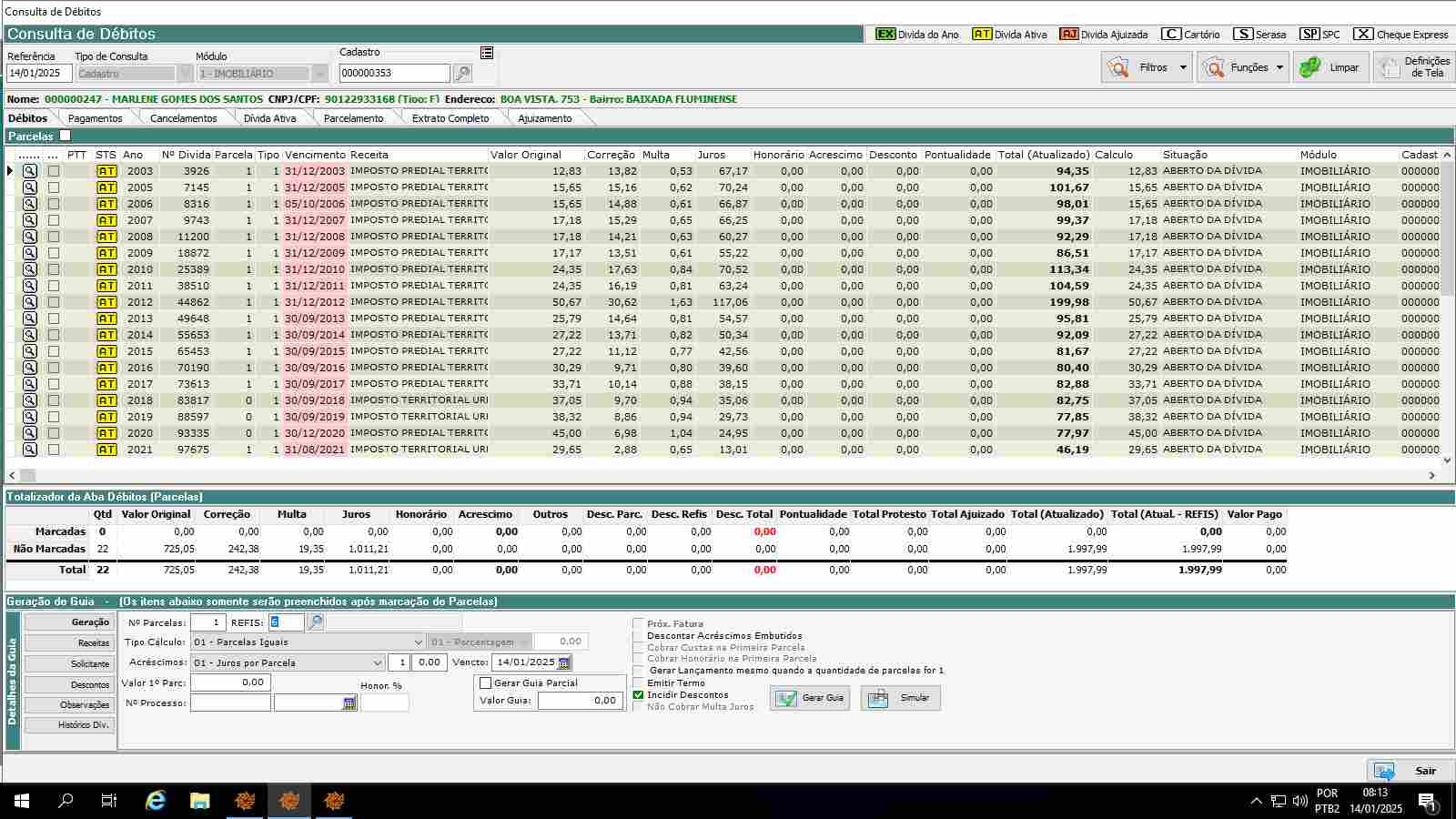Screen dimensions: 1456x819
Task: Check the Parcelas select-all checkbox
Action: pyautogui.click(x=65, y=136)
